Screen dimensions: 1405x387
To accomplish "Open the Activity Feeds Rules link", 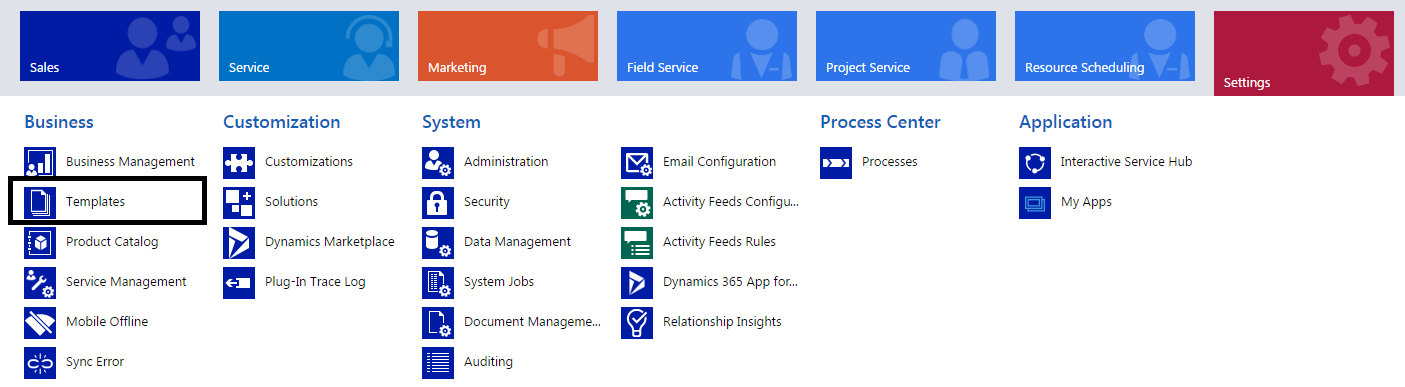I will (719, 242).
